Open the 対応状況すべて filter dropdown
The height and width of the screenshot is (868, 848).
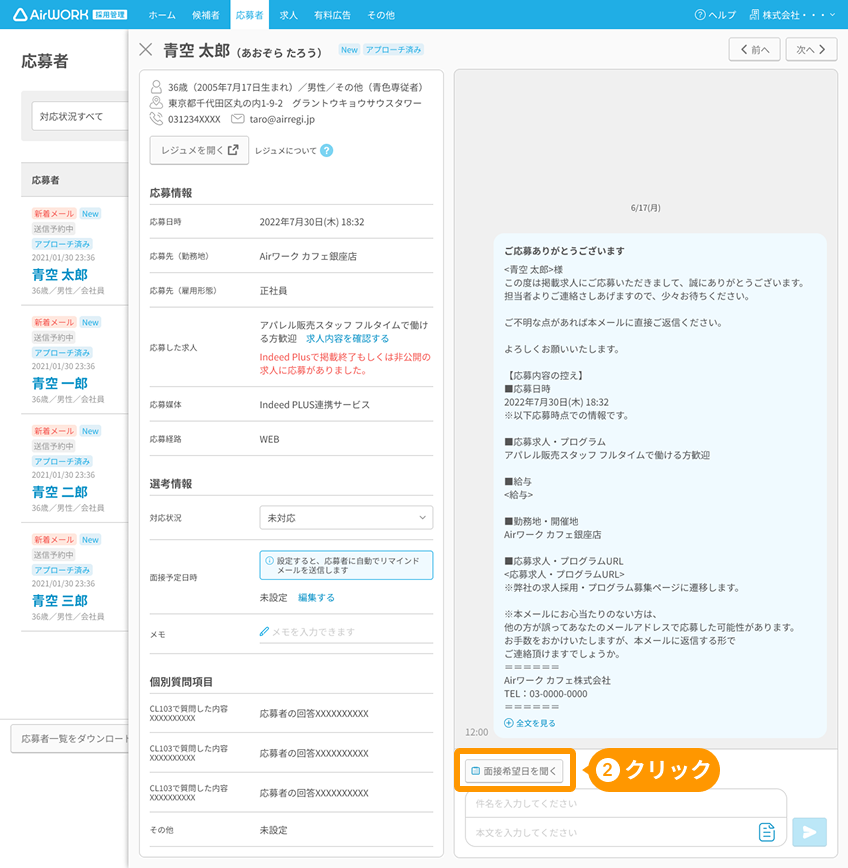point(80,116)
